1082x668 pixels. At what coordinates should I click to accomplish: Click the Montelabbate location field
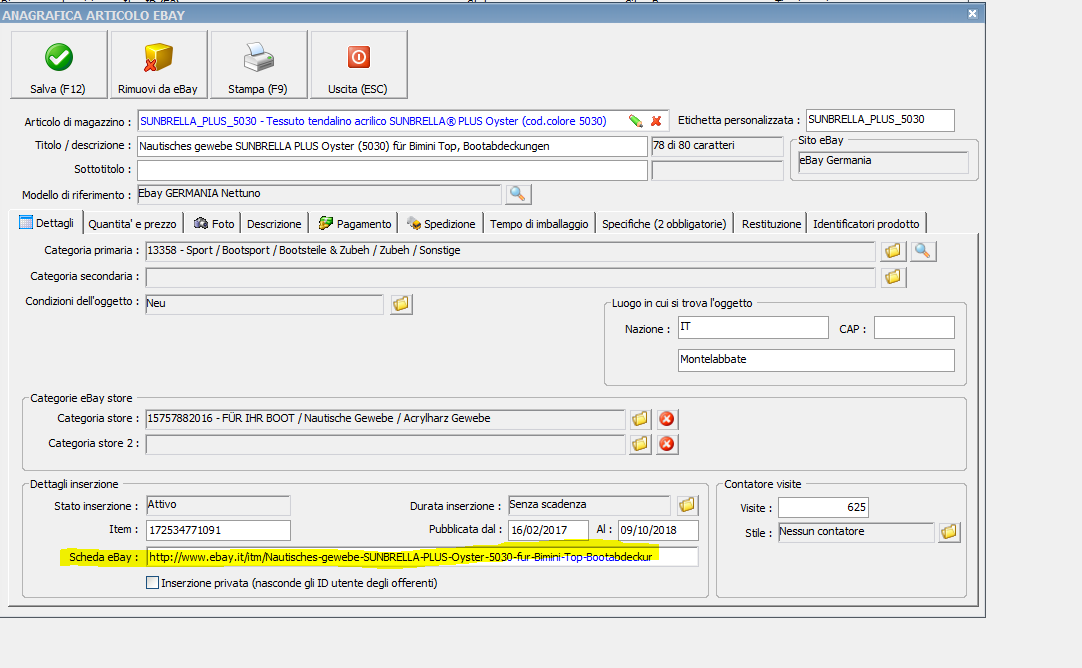tap(816, 360)
